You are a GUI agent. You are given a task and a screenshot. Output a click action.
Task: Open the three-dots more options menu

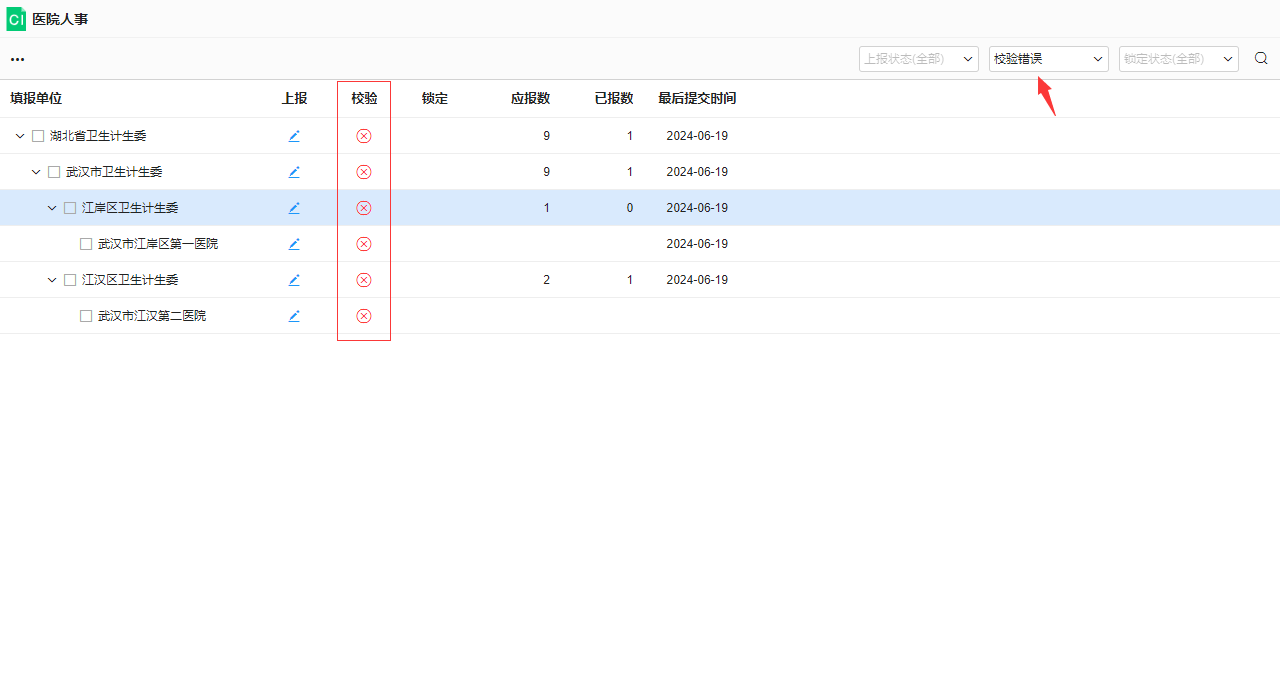[17, 60]
